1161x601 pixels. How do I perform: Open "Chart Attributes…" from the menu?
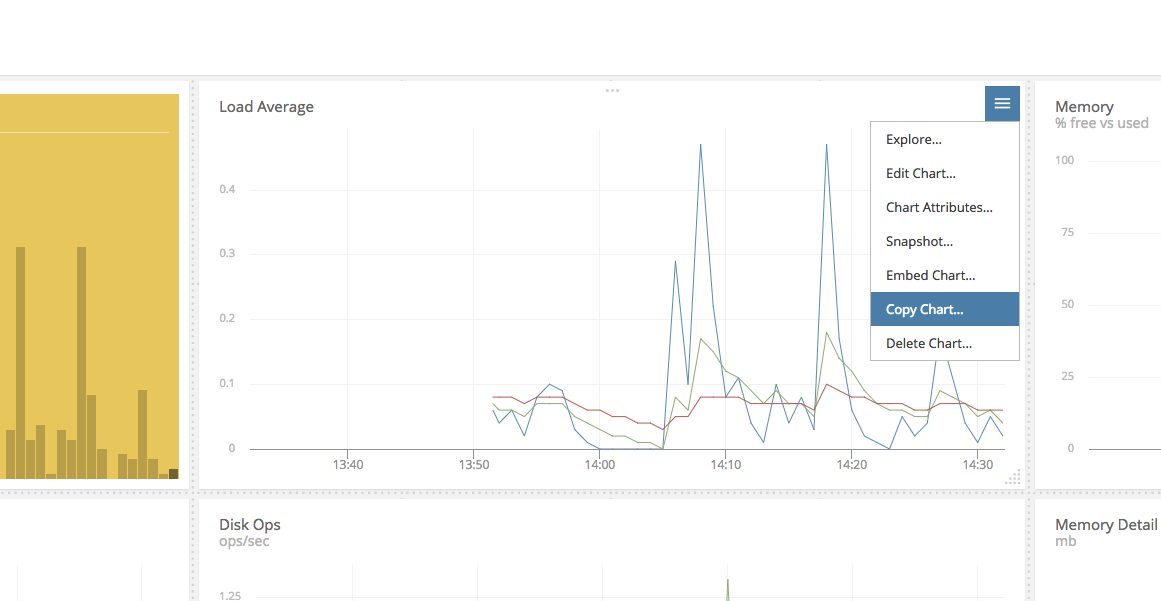coord(939,207)
